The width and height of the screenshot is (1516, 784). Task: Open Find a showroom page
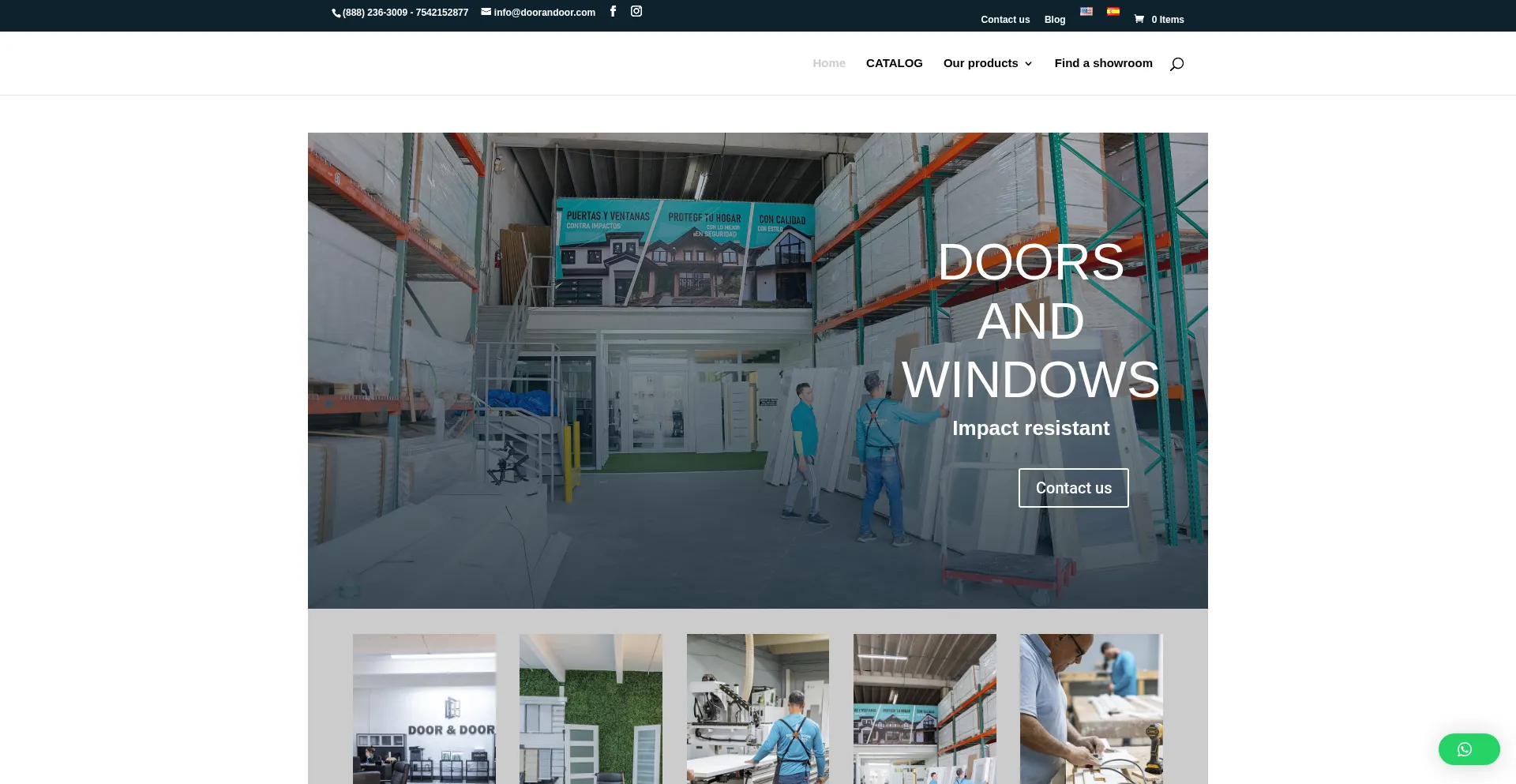tap(1103, 63)
